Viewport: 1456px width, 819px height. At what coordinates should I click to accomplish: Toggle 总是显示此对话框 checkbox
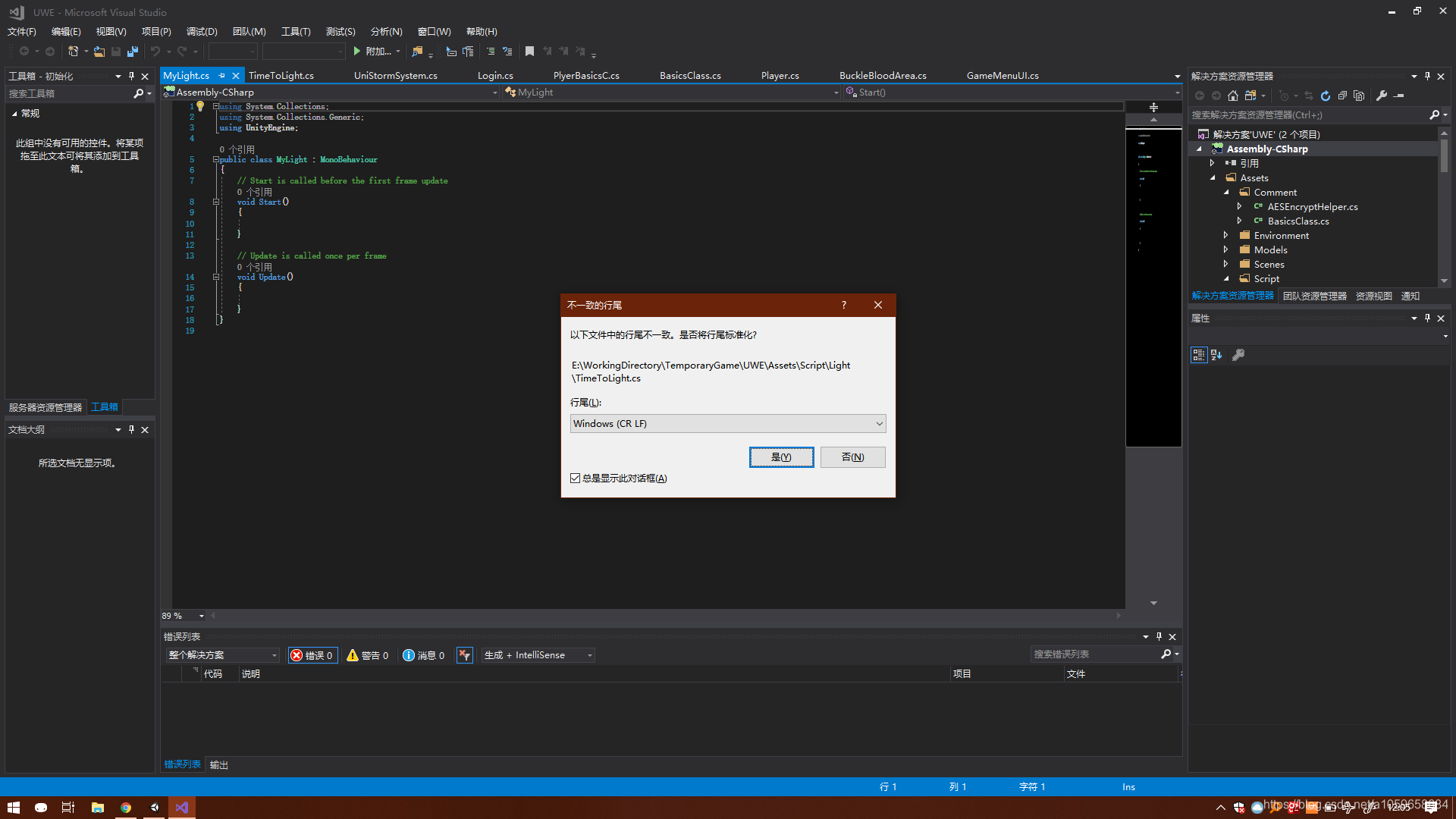click(x=576, y=478)
